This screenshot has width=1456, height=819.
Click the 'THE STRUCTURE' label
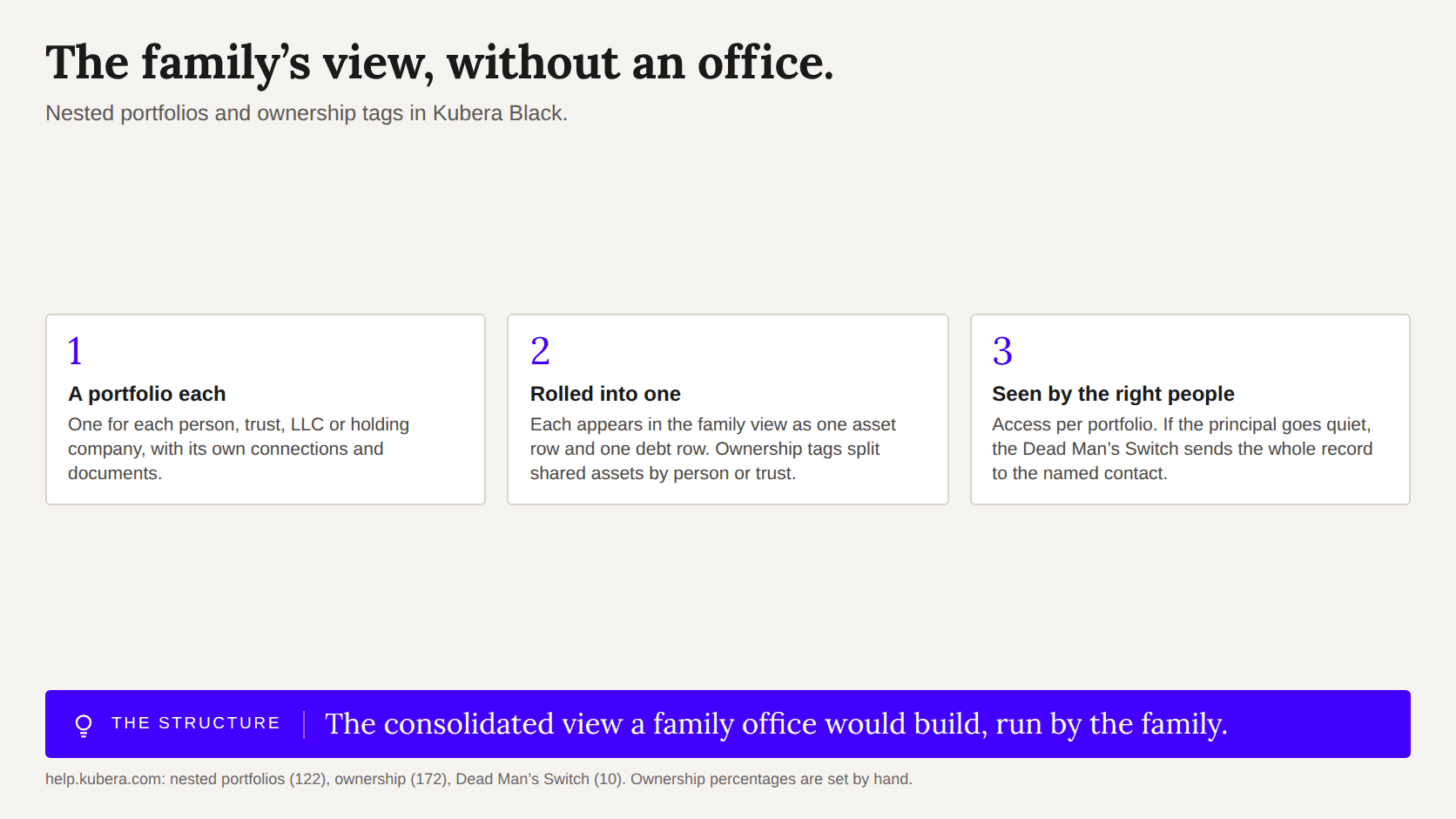(x=196, y=723)
